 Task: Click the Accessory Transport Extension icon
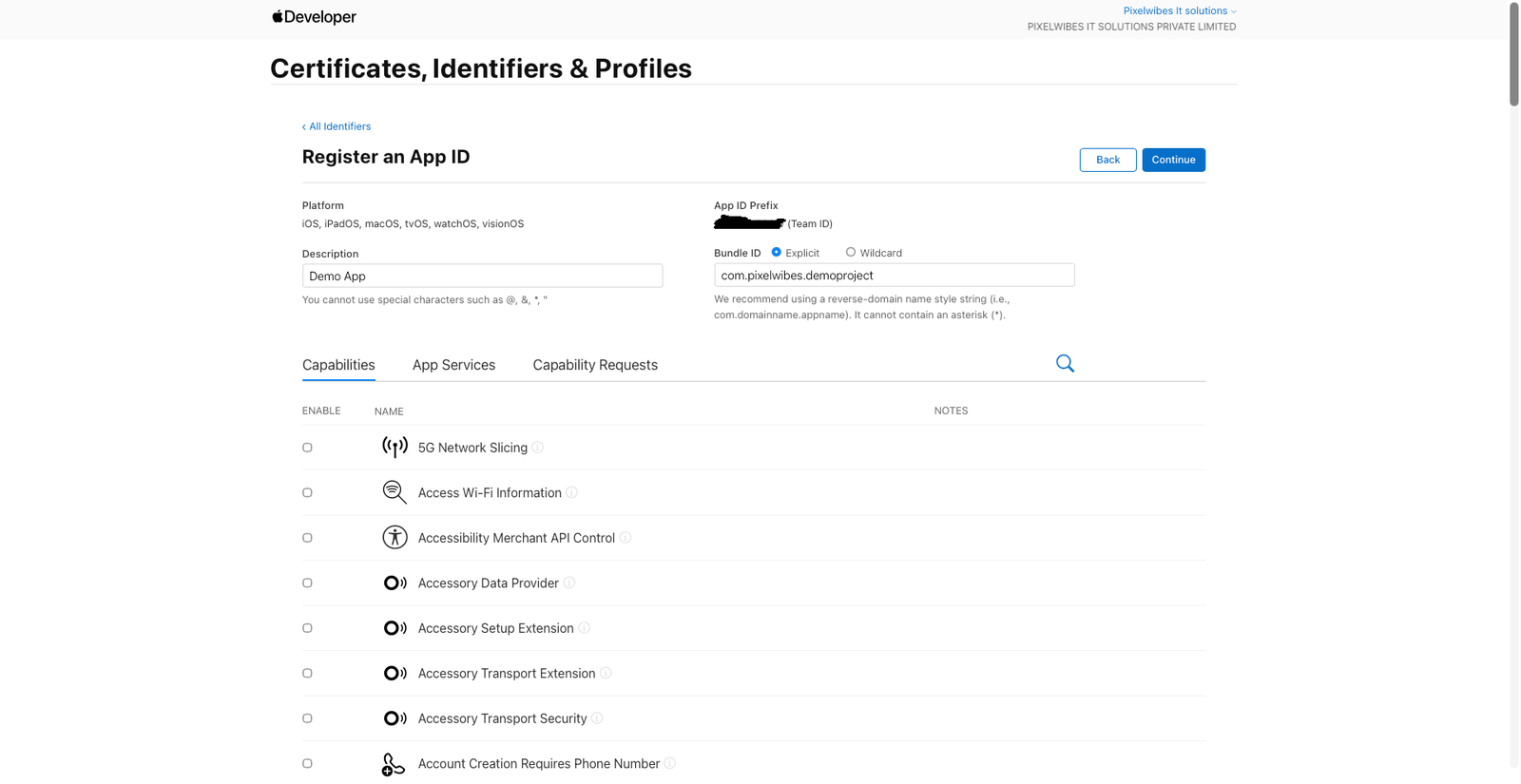tap(395, 673)
